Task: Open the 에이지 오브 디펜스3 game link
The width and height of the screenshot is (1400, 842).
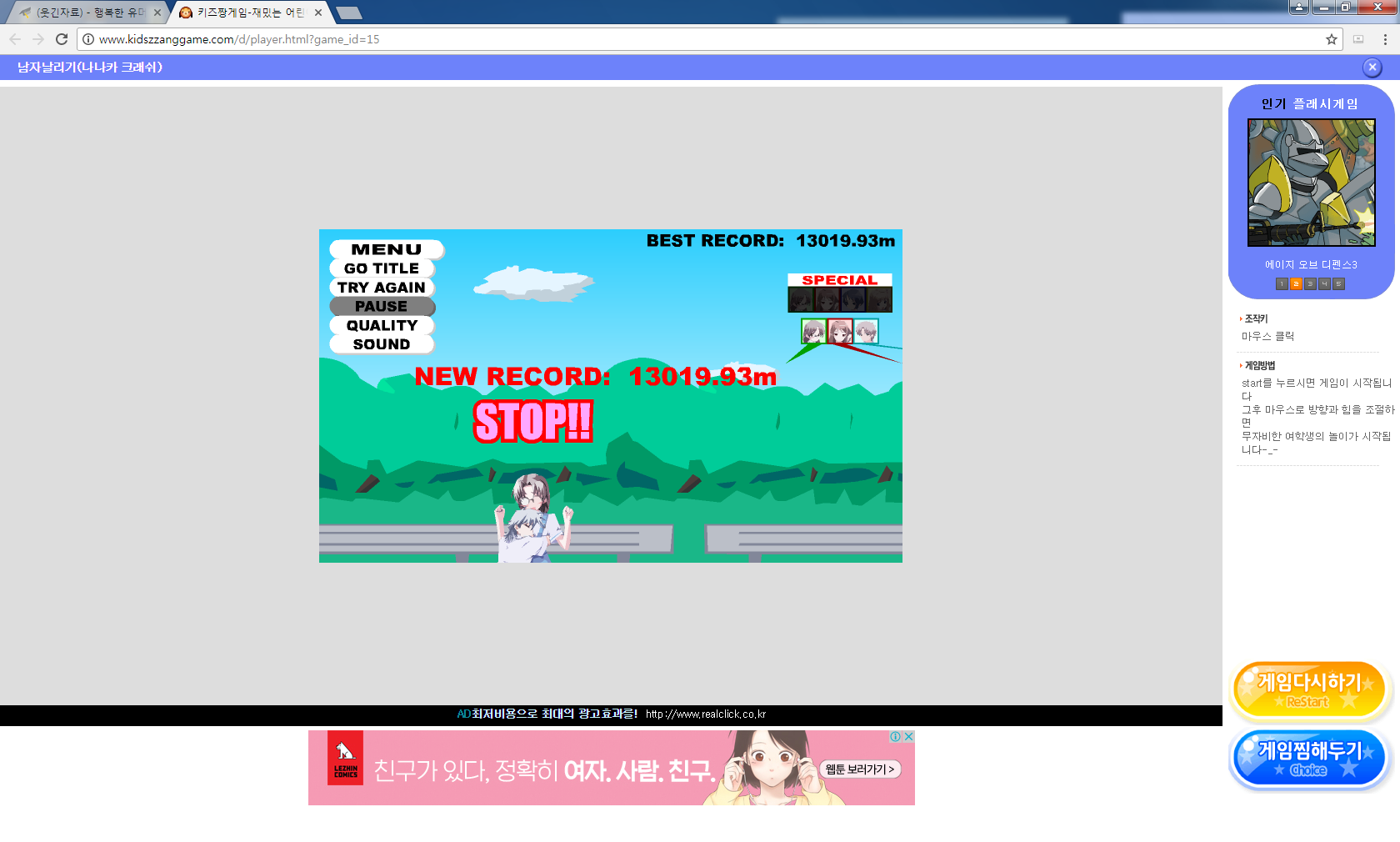Action: (x=1311, y=265)
